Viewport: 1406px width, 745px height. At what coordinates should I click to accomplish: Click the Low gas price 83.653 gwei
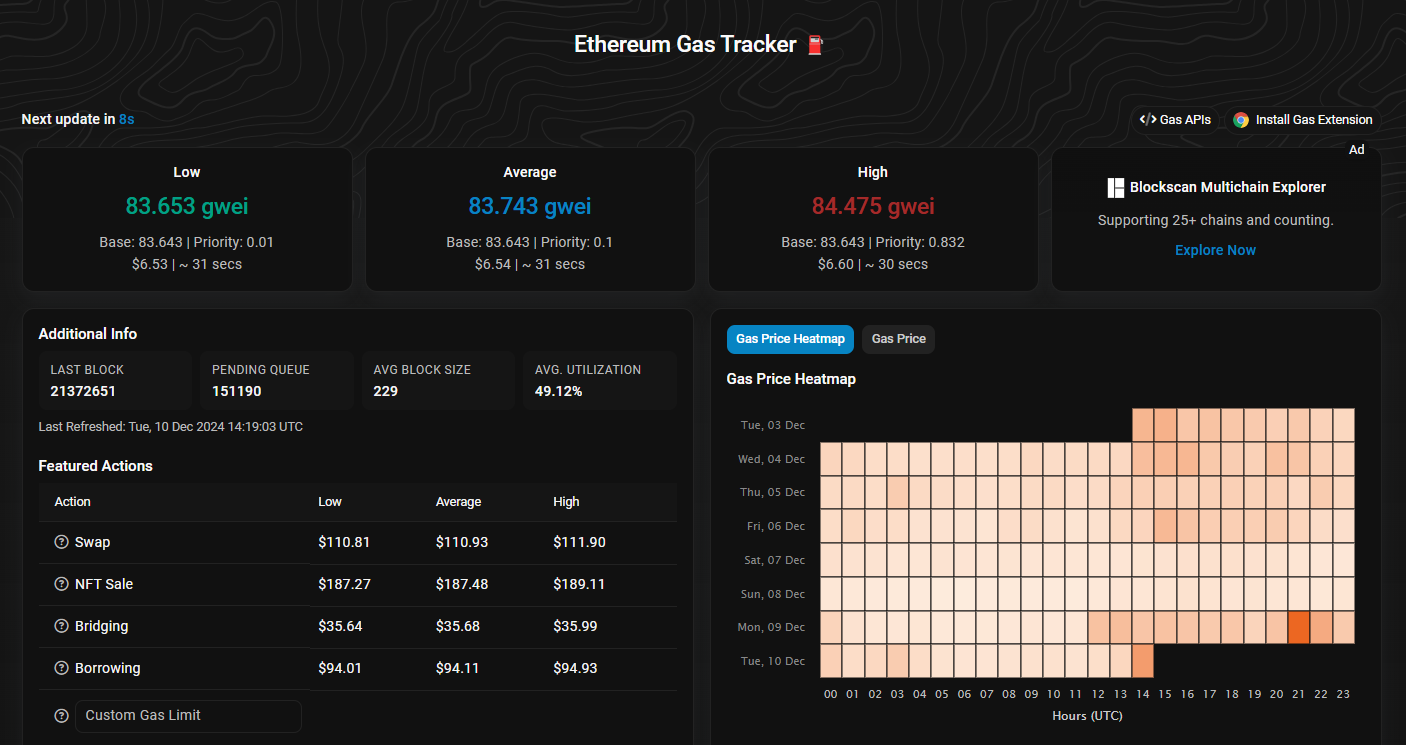187,206
